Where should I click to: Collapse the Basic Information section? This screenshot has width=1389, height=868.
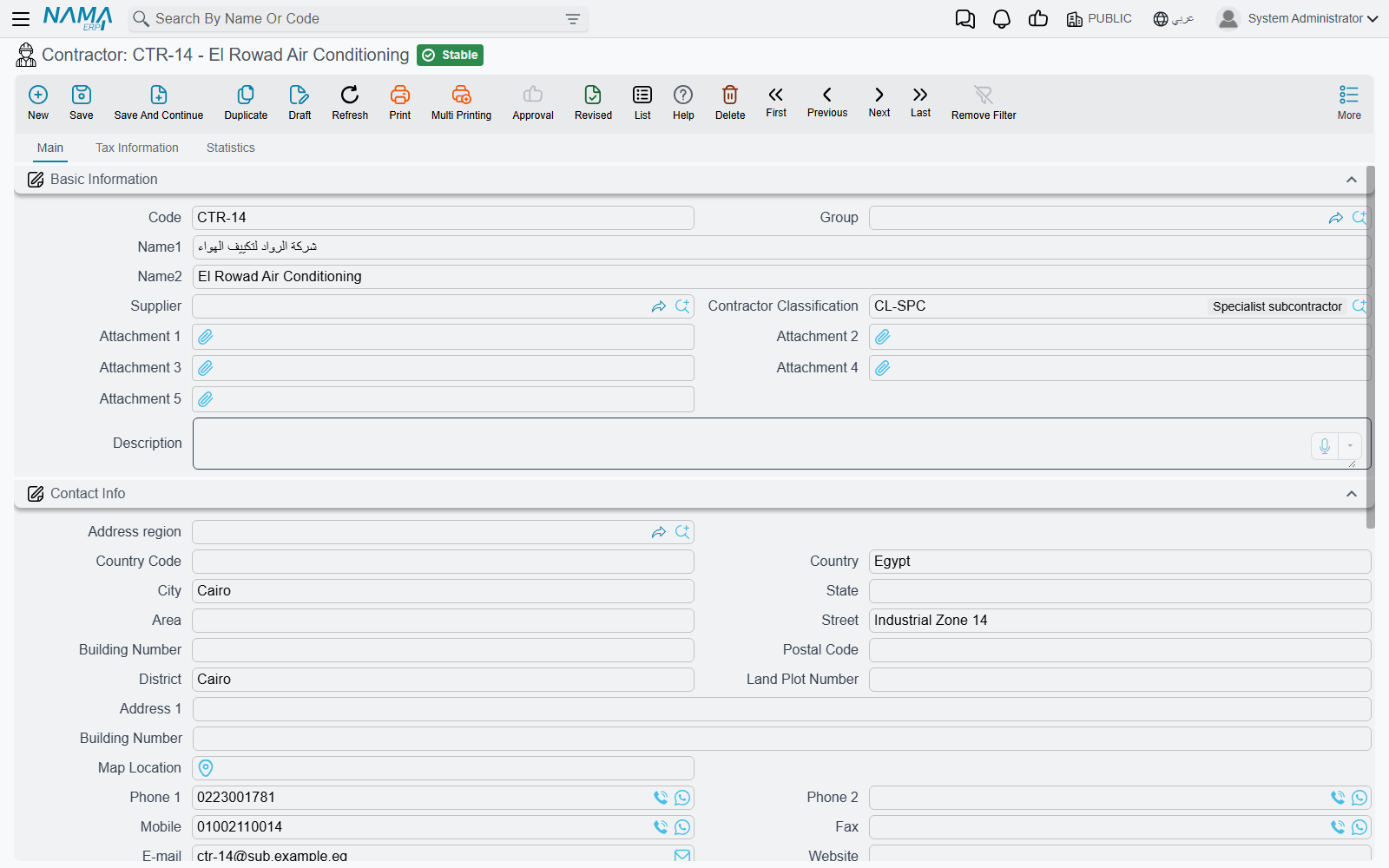(1352, 180)
